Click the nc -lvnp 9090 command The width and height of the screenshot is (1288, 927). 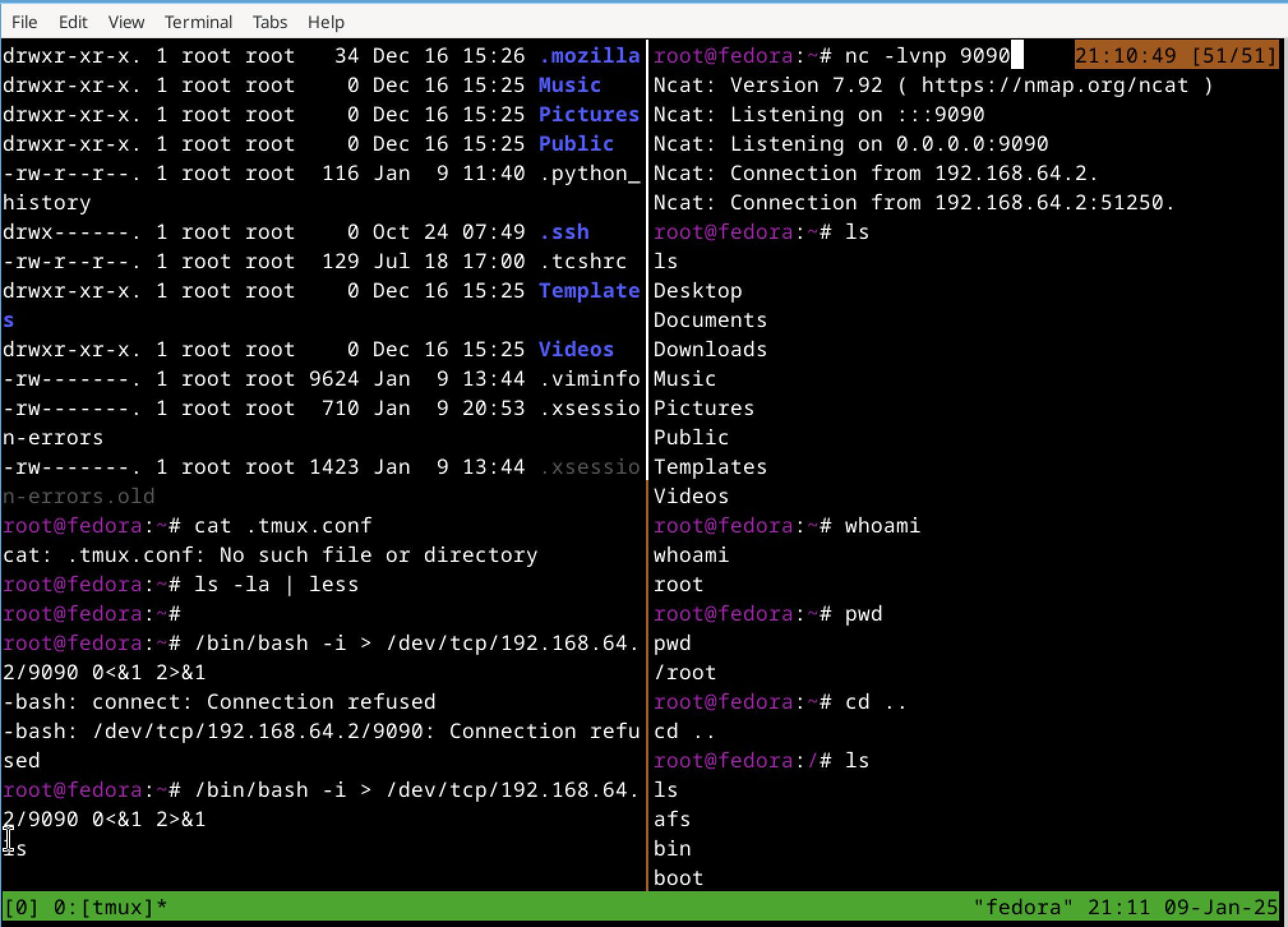pyautogui.click(x=927, y=56)
